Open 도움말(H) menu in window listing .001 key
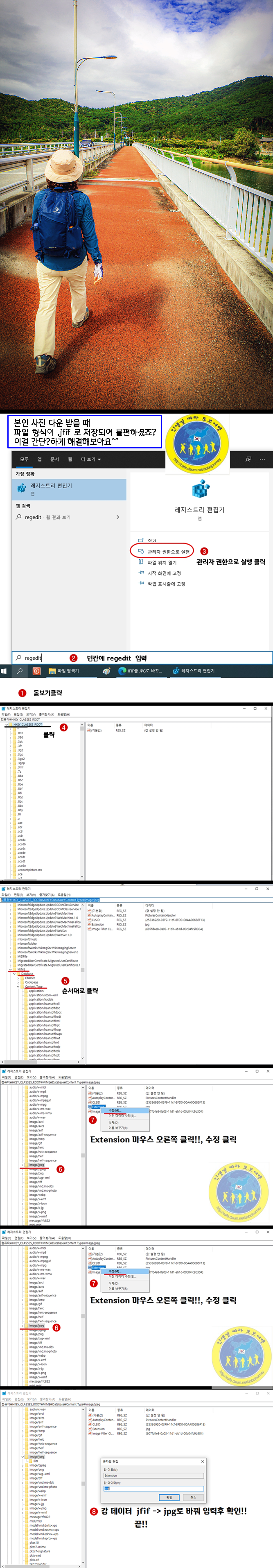 click(64, 715)
